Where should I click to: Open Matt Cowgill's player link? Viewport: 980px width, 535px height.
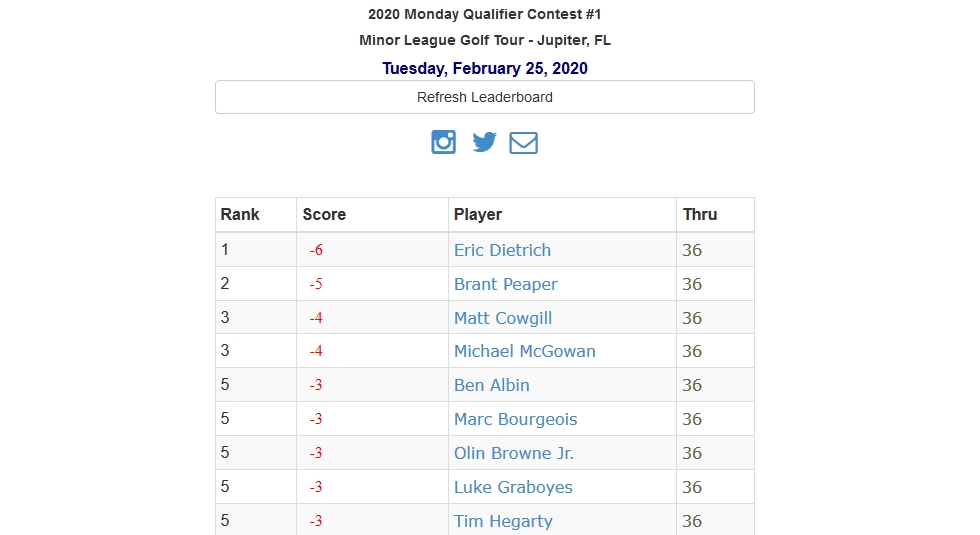click(502, 318)
